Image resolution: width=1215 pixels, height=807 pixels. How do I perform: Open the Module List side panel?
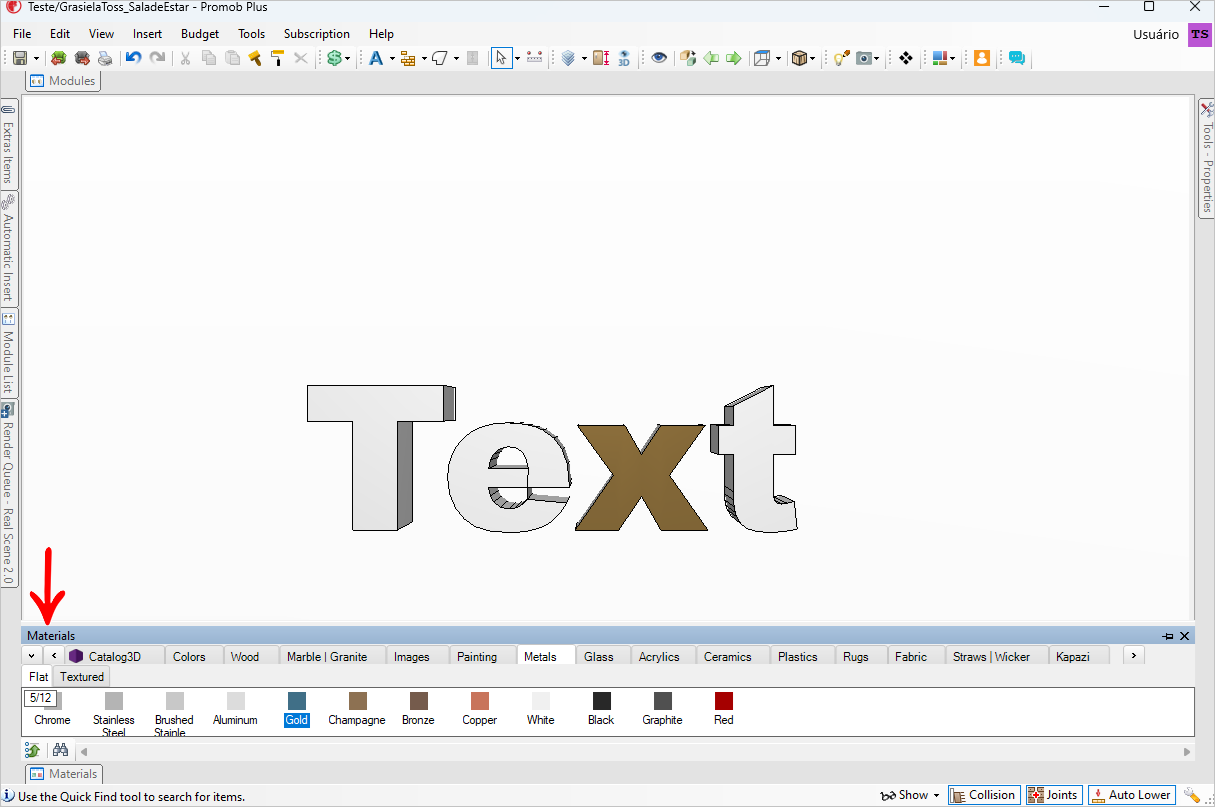(8, 354)
